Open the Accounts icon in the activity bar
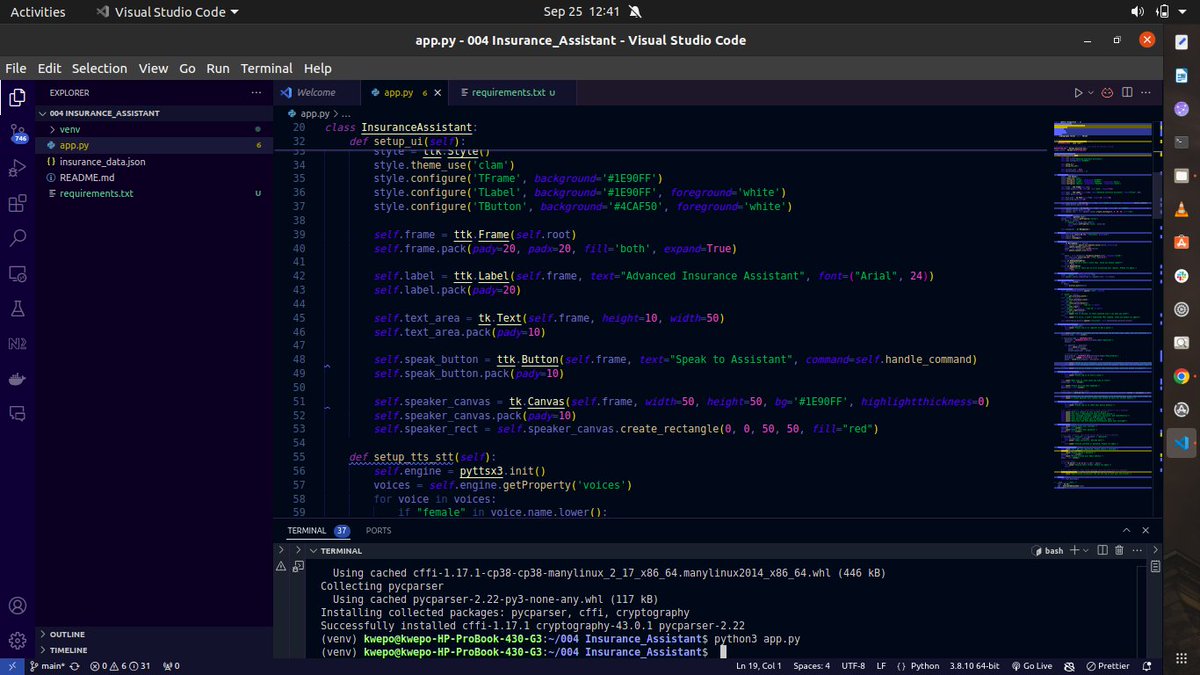The width and height of the screenshot is (1200, 675). click(17, 606)
